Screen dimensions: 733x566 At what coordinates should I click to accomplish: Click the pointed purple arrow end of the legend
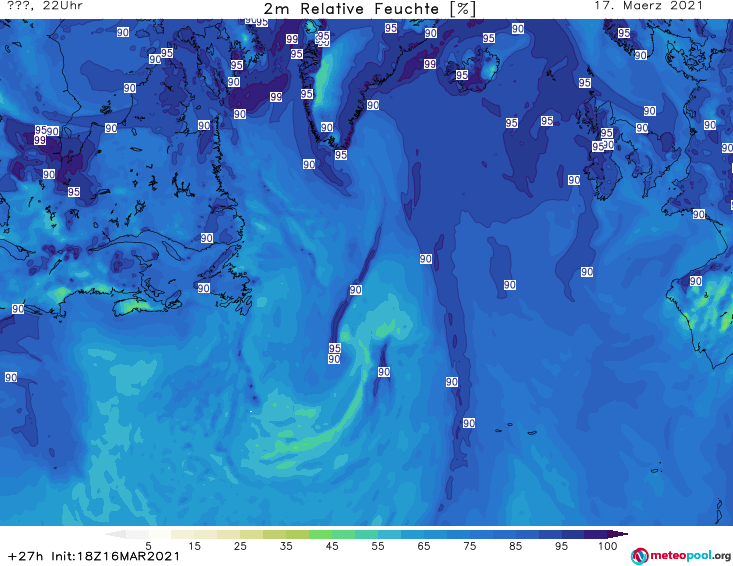tap(617, 534)
